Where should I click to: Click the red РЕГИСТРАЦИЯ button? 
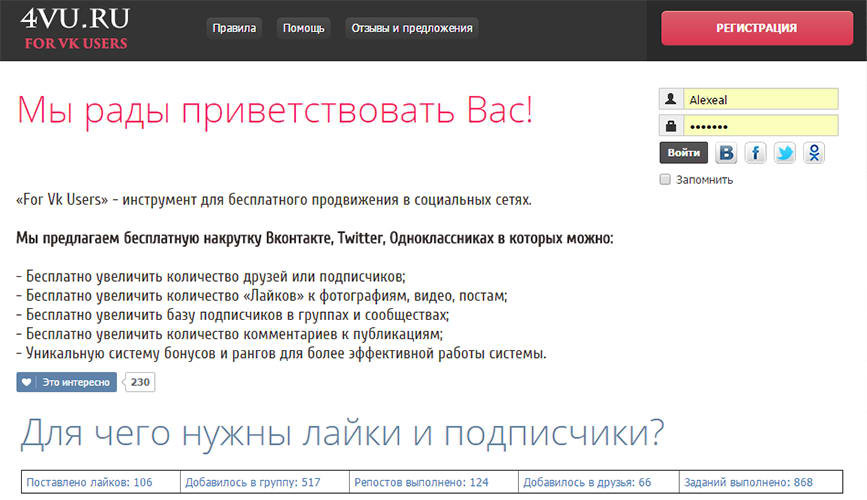coord(757,28)
